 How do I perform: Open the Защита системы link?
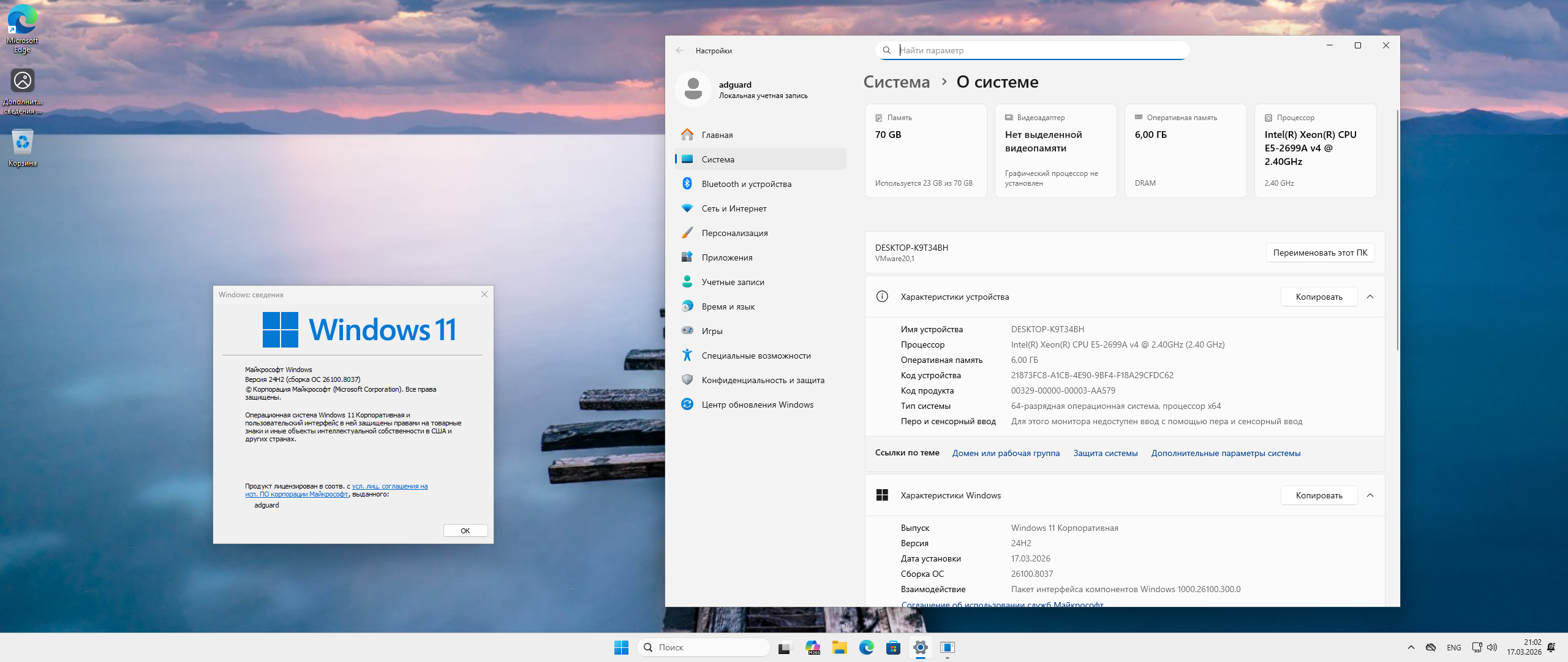pyautogui.click(x=1105, y=453)
